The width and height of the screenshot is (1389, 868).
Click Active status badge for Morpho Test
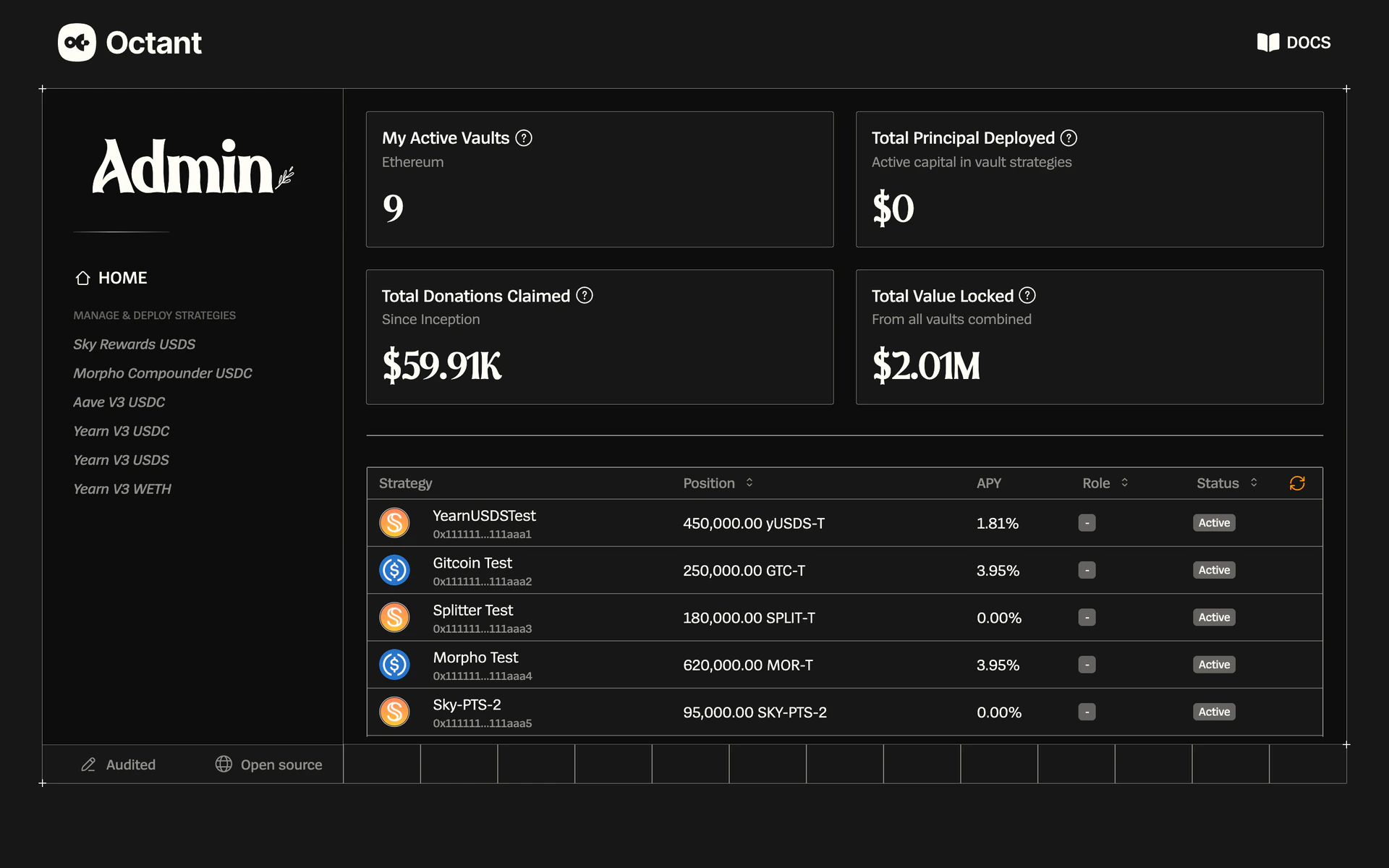pyautogui.click(x=1214, y=665)
